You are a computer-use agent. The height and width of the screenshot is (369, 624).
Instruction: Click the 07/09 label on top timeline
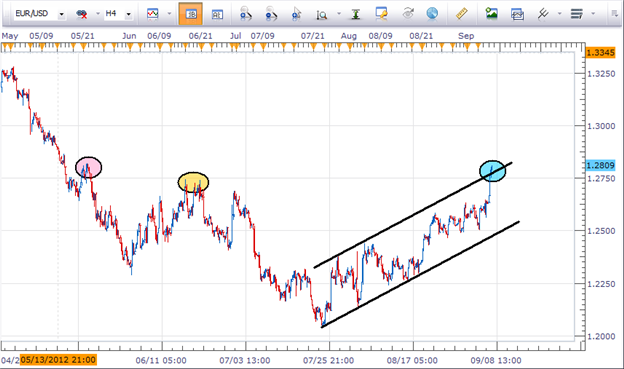click(263, 36)
